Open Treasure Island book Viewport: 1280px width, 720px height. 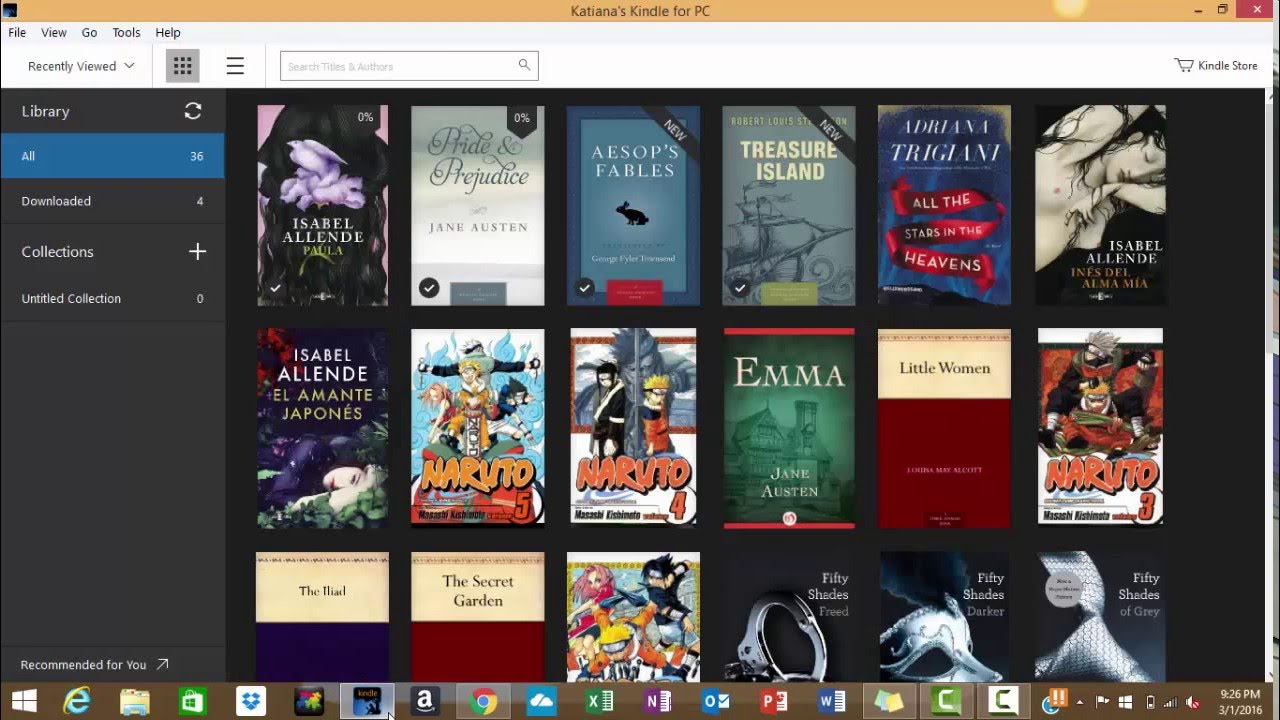tap(789, 205)
